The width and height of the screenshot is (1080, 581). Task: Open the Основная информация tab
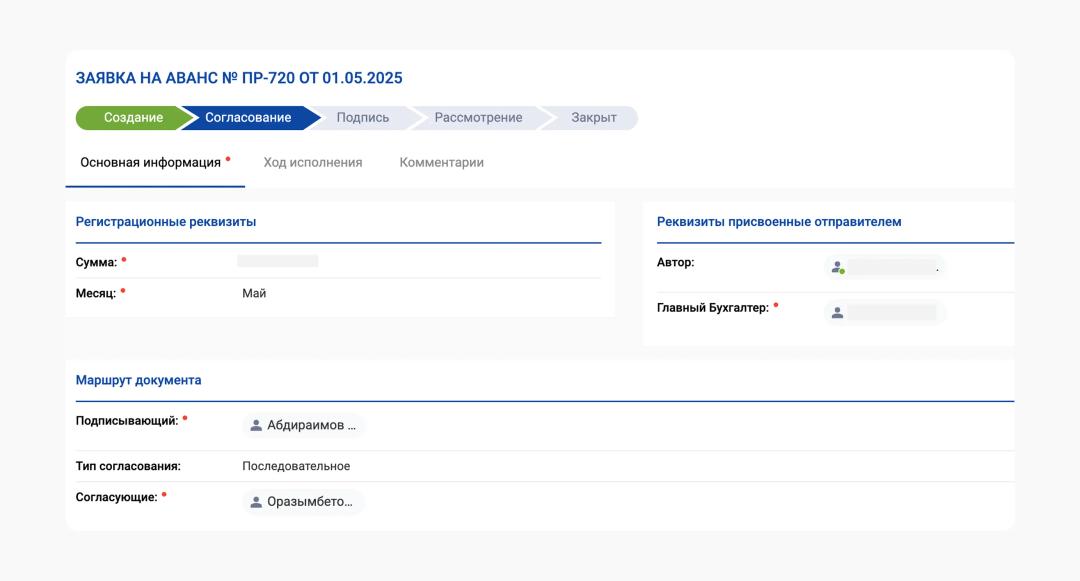coord(150,162)
